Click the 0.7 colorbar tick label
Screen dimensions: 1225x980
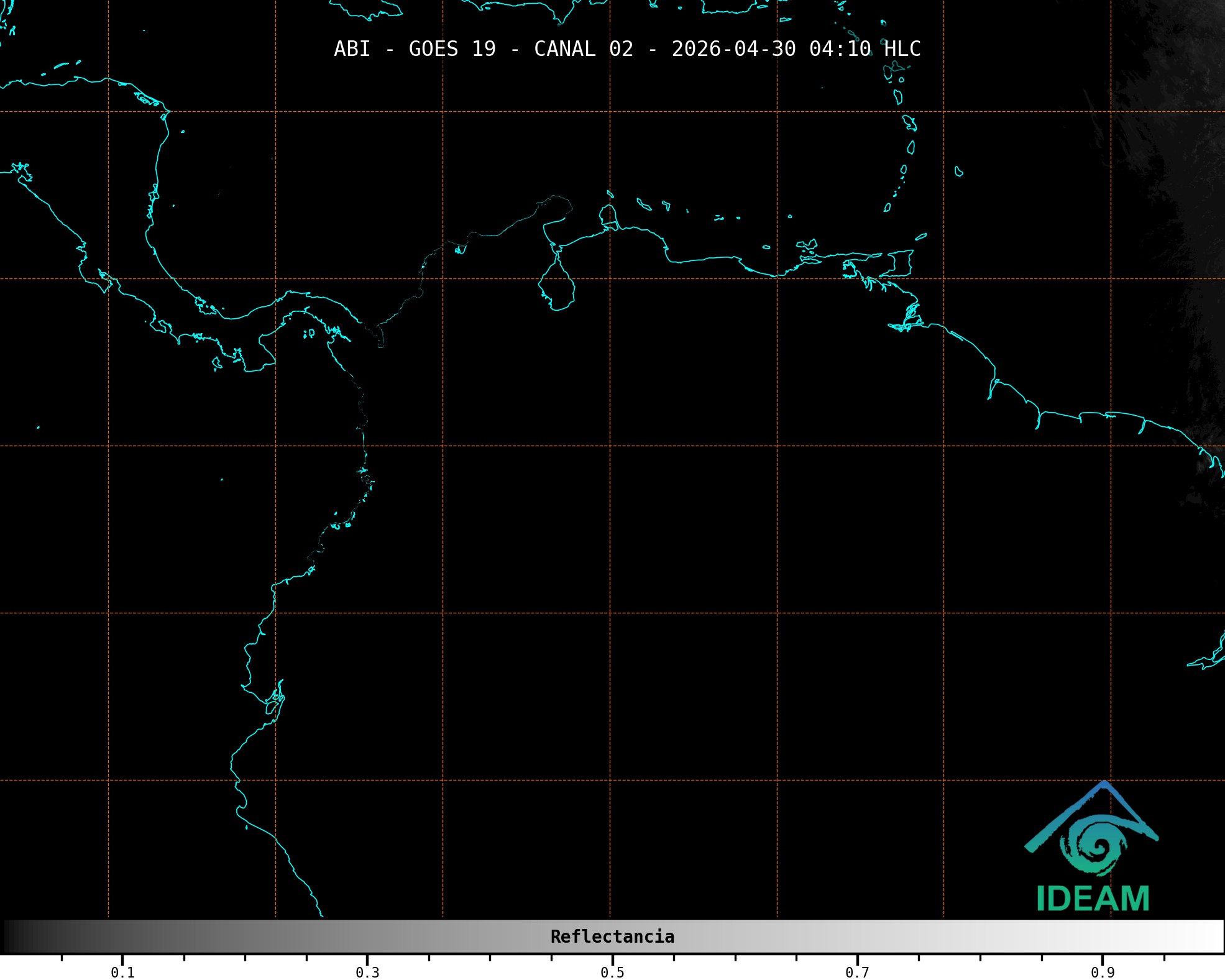(857, 973)
